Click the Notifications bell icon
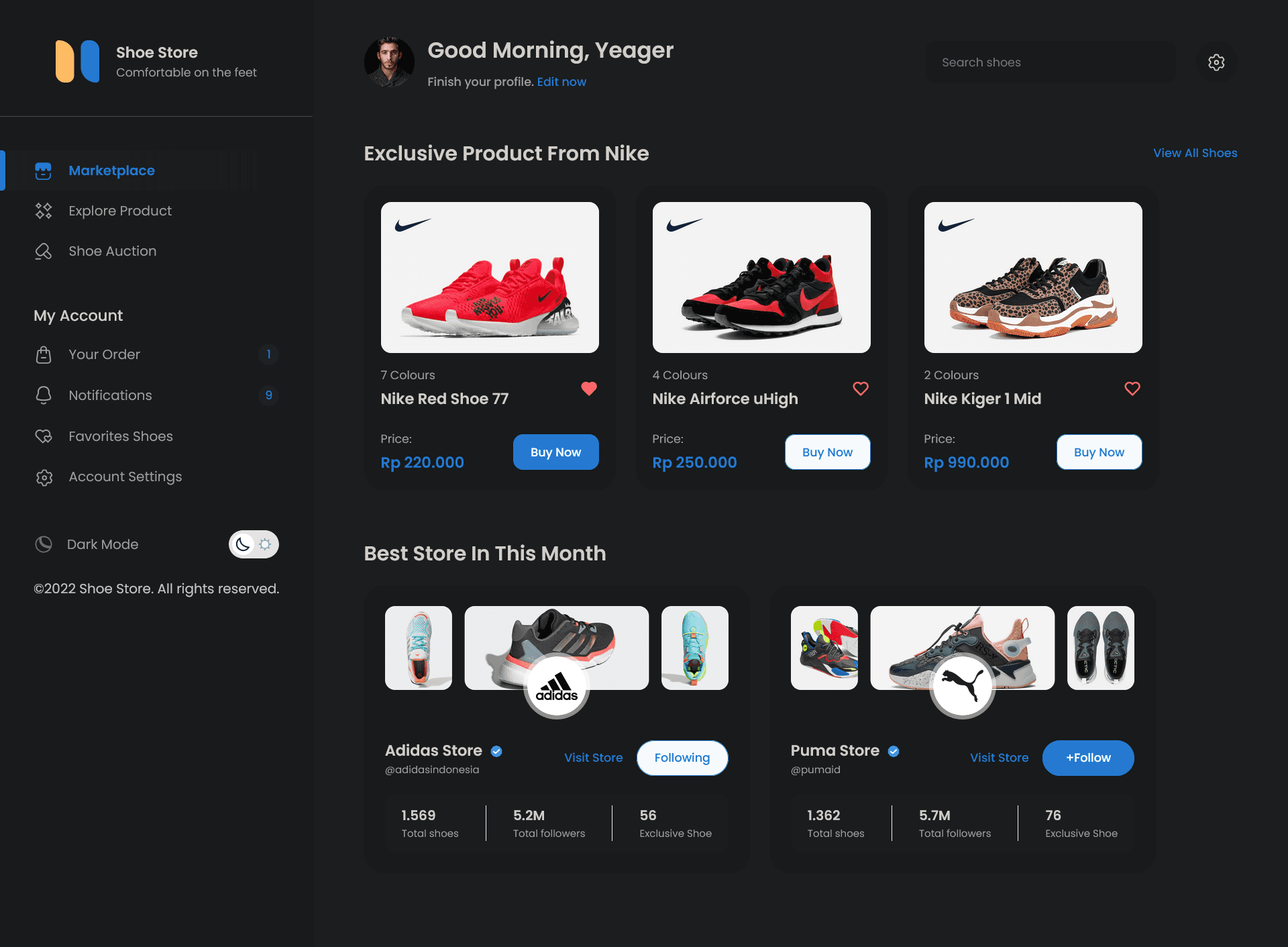 tap(44, 395)
